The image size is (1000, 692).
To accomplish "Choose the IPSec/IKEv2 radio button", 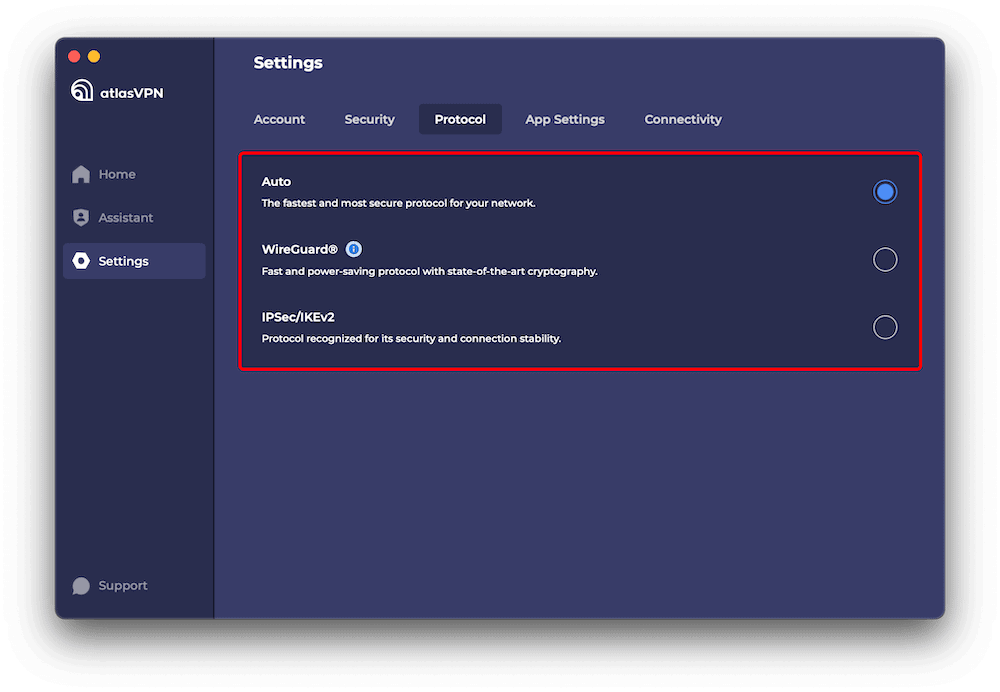I will click(x=884, y=327).
